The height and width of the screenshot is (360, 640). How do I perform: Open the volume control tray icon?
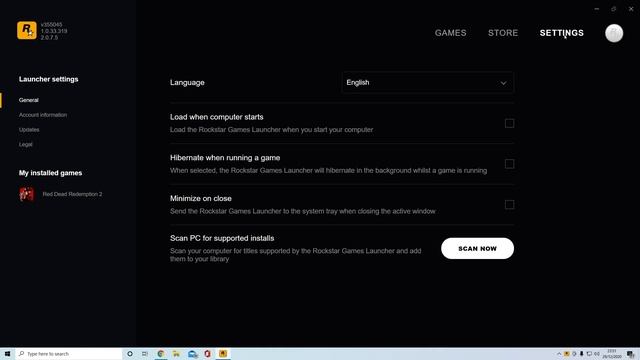(597, 354)
